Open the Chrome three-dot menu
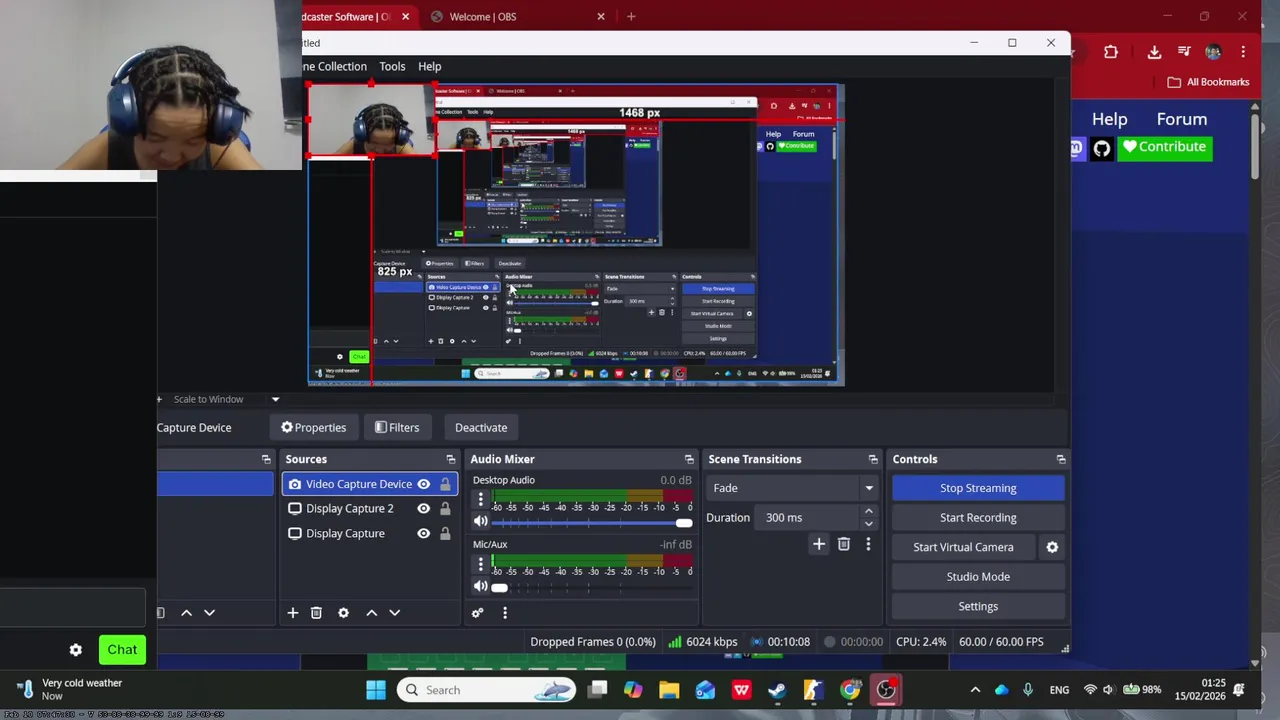 tap(1243, 52)
